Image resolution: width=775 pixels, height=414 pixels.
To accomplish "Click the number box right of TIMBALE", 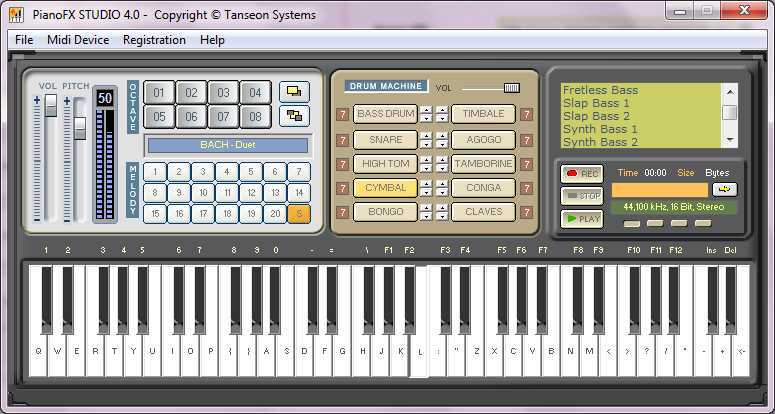I will 527,115.
